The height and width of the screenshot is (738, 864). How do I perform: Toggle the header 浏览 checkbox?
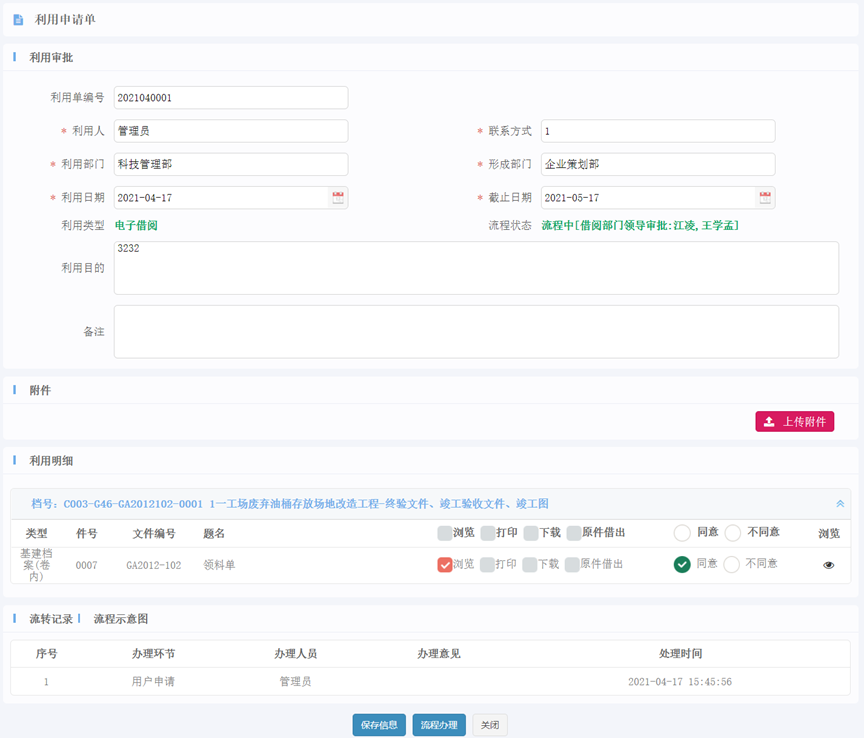tap(445, 533)
